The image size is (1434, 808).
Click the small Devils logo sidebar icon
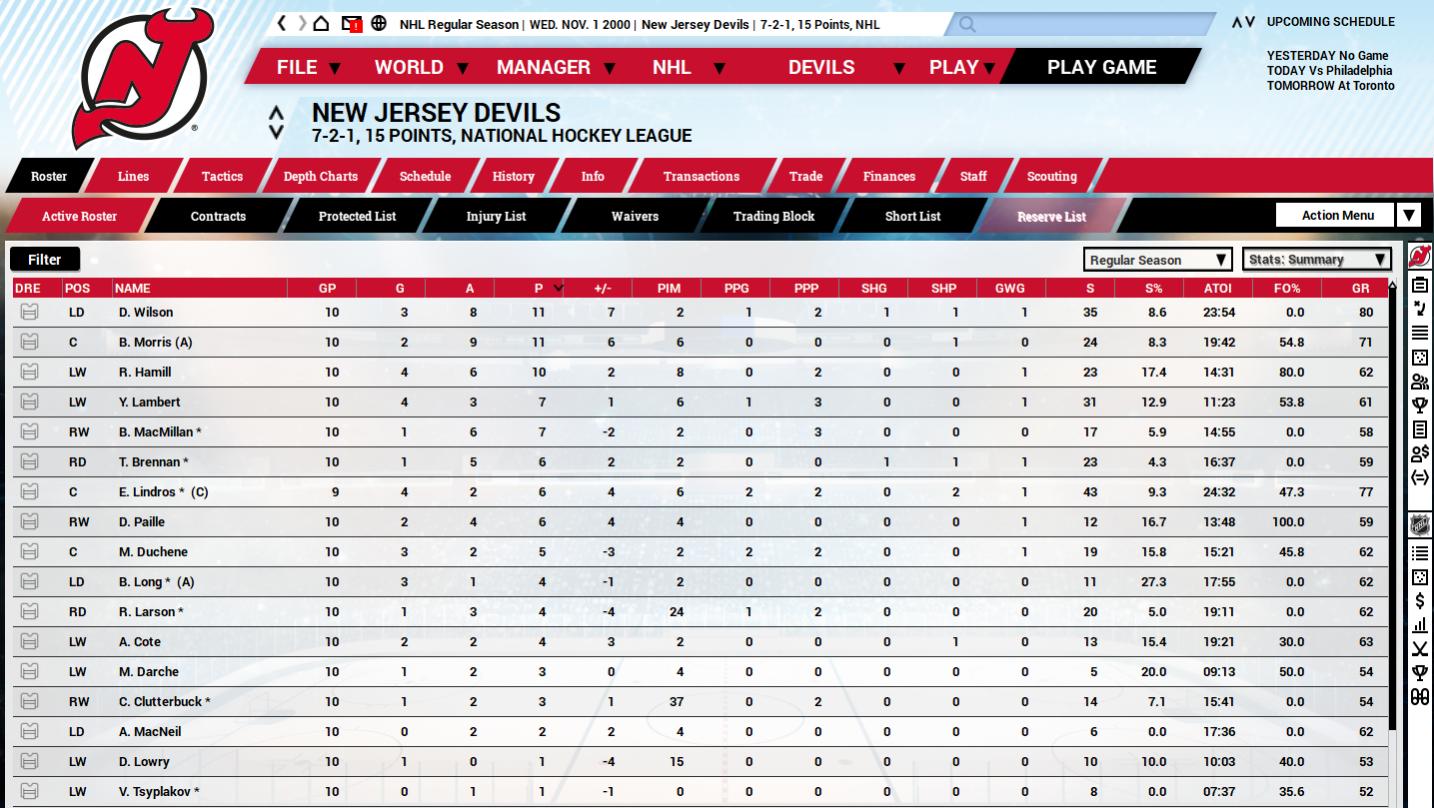point(1419,256)
